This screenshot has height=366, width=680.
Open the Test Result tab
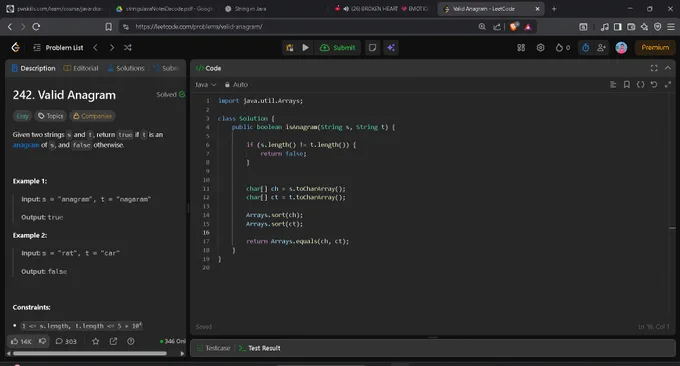pyautogui.click(x=259, y=348)
